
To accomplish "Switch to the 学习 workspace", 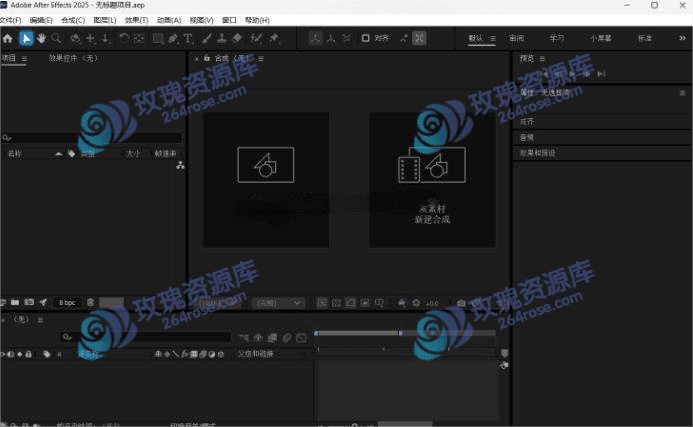I will (x=556, y=38).
